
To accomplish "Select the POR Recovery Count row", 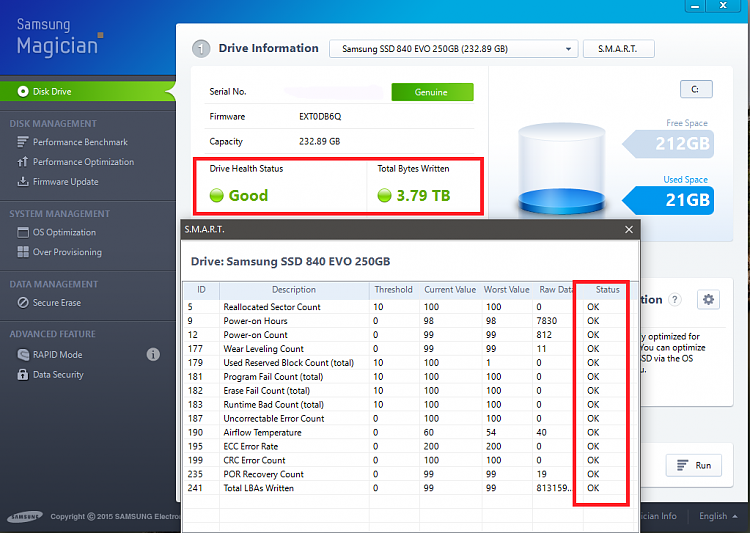I will tap(410, 474).
